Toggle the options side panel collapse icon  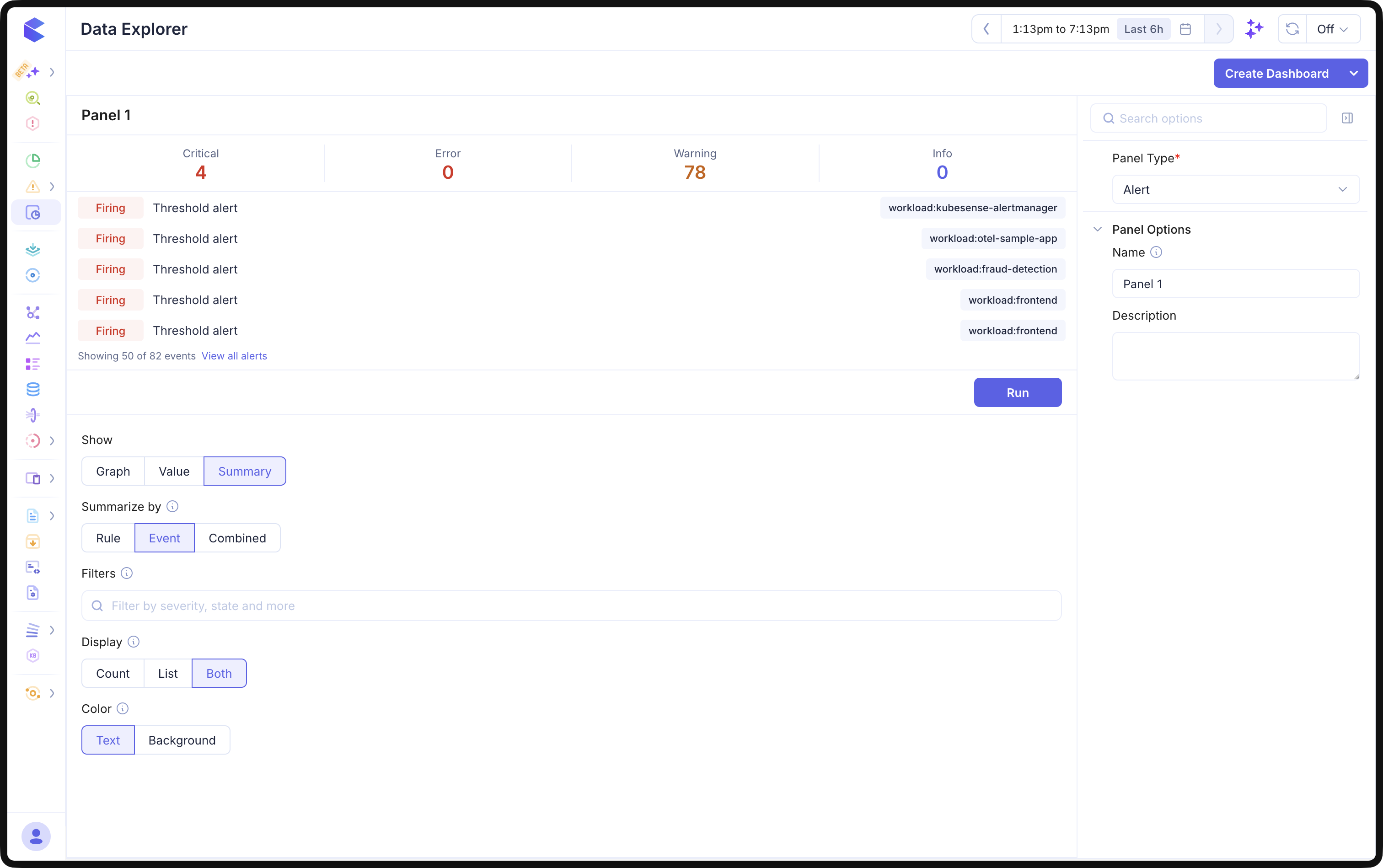[1347, 118]
